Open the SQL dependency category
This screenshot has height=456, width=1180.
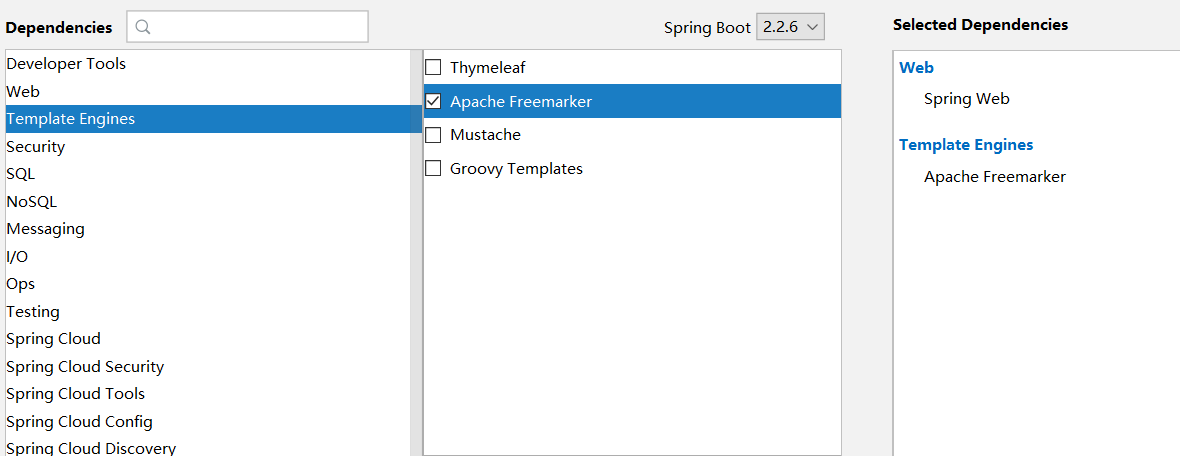click(x=20, y=174)
